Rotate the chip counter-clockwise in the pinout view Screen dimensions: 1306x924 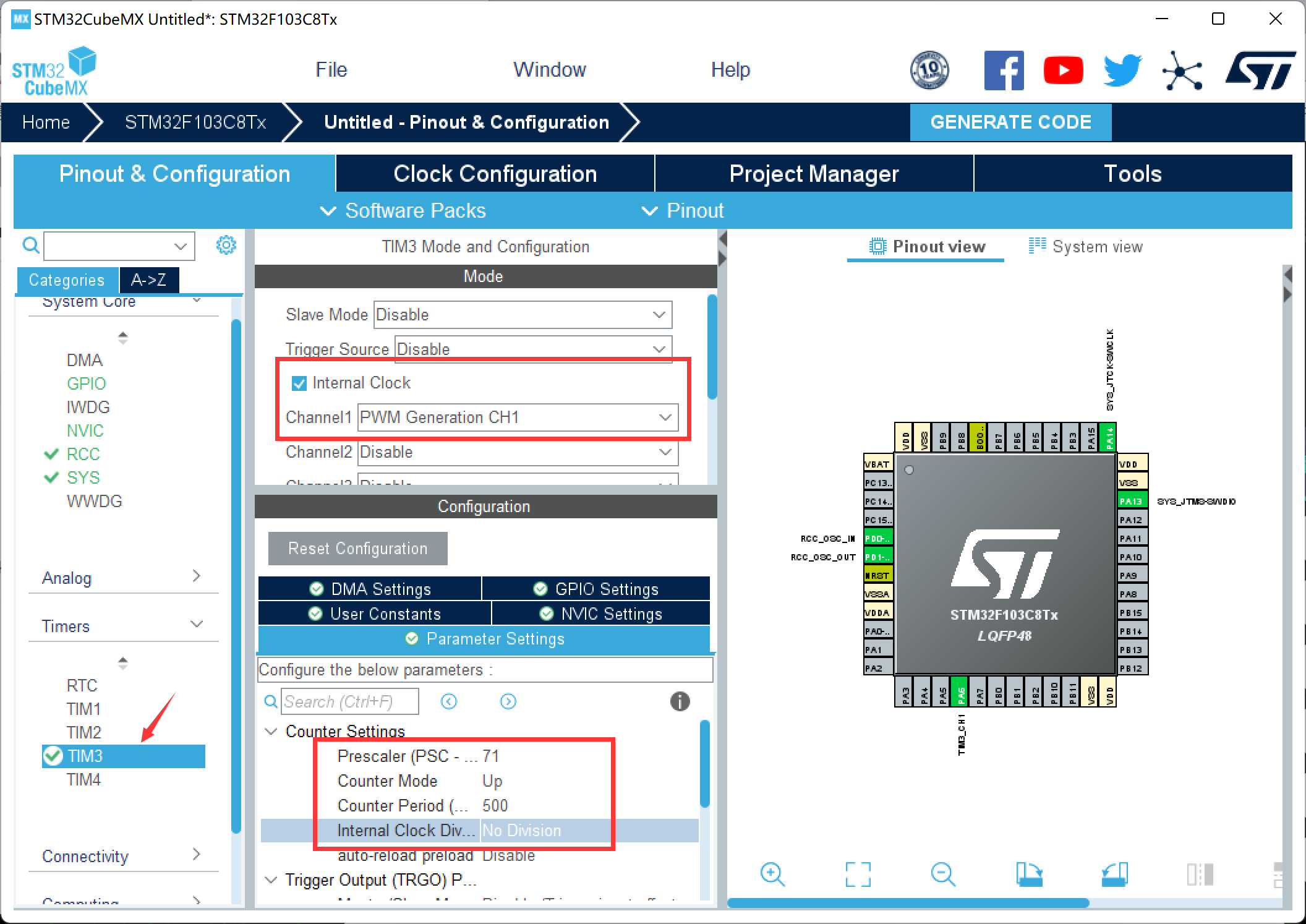click(1114, 875)
